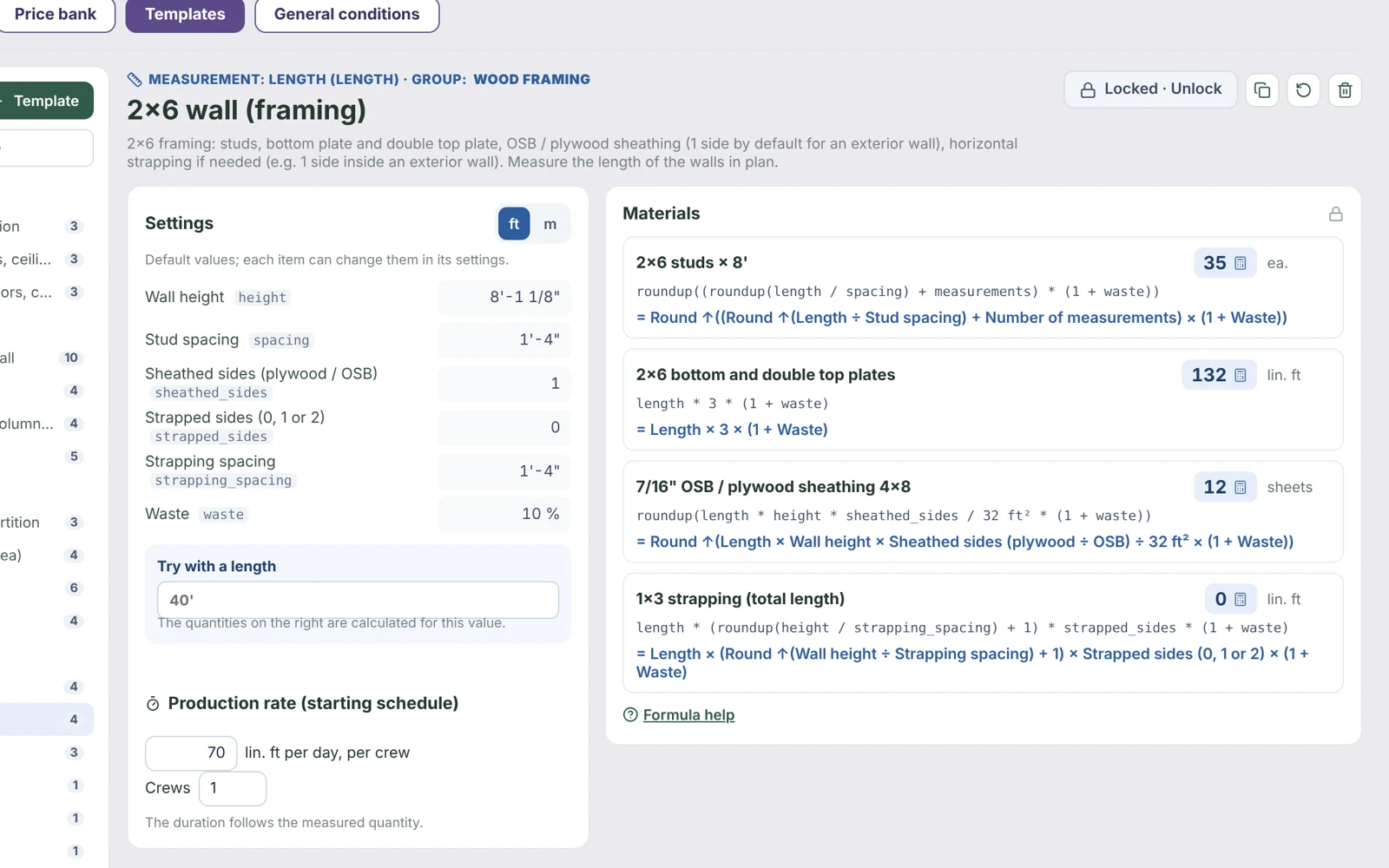Click the Crews number field
Screen dimensions: 1389x868
click(233, 788)
